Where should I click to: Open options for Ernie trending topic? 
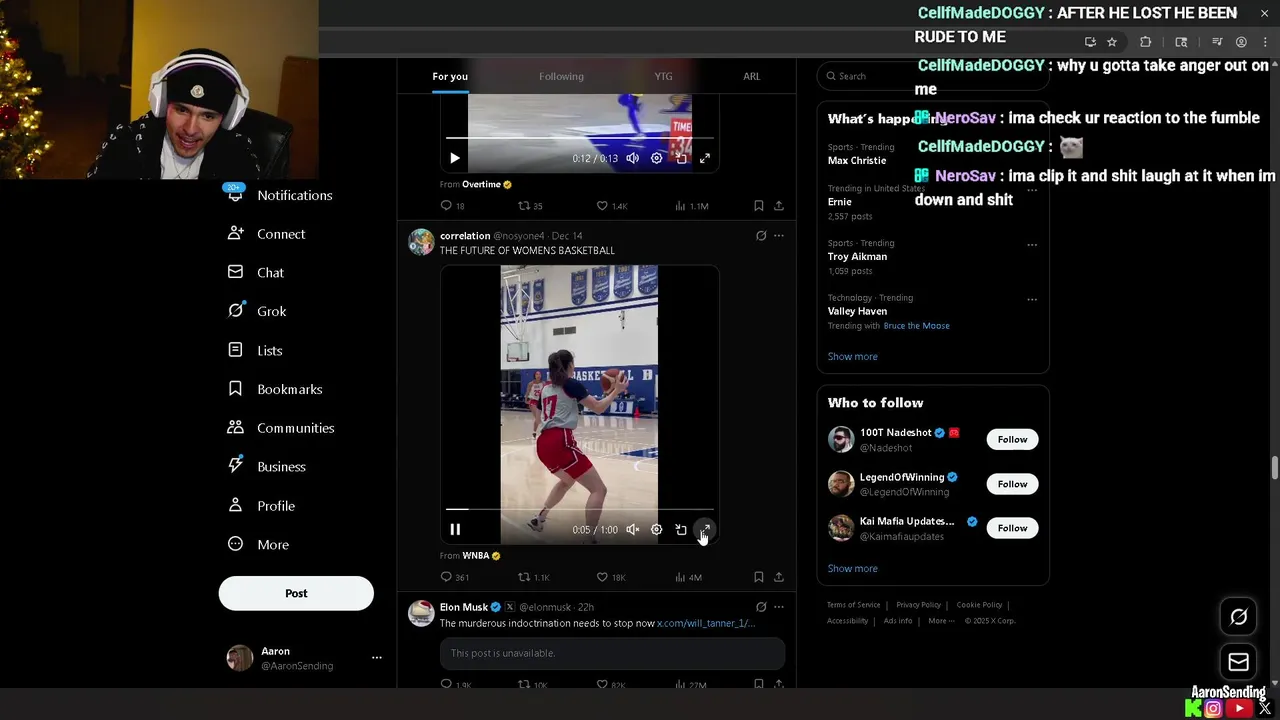point(1032,190)
